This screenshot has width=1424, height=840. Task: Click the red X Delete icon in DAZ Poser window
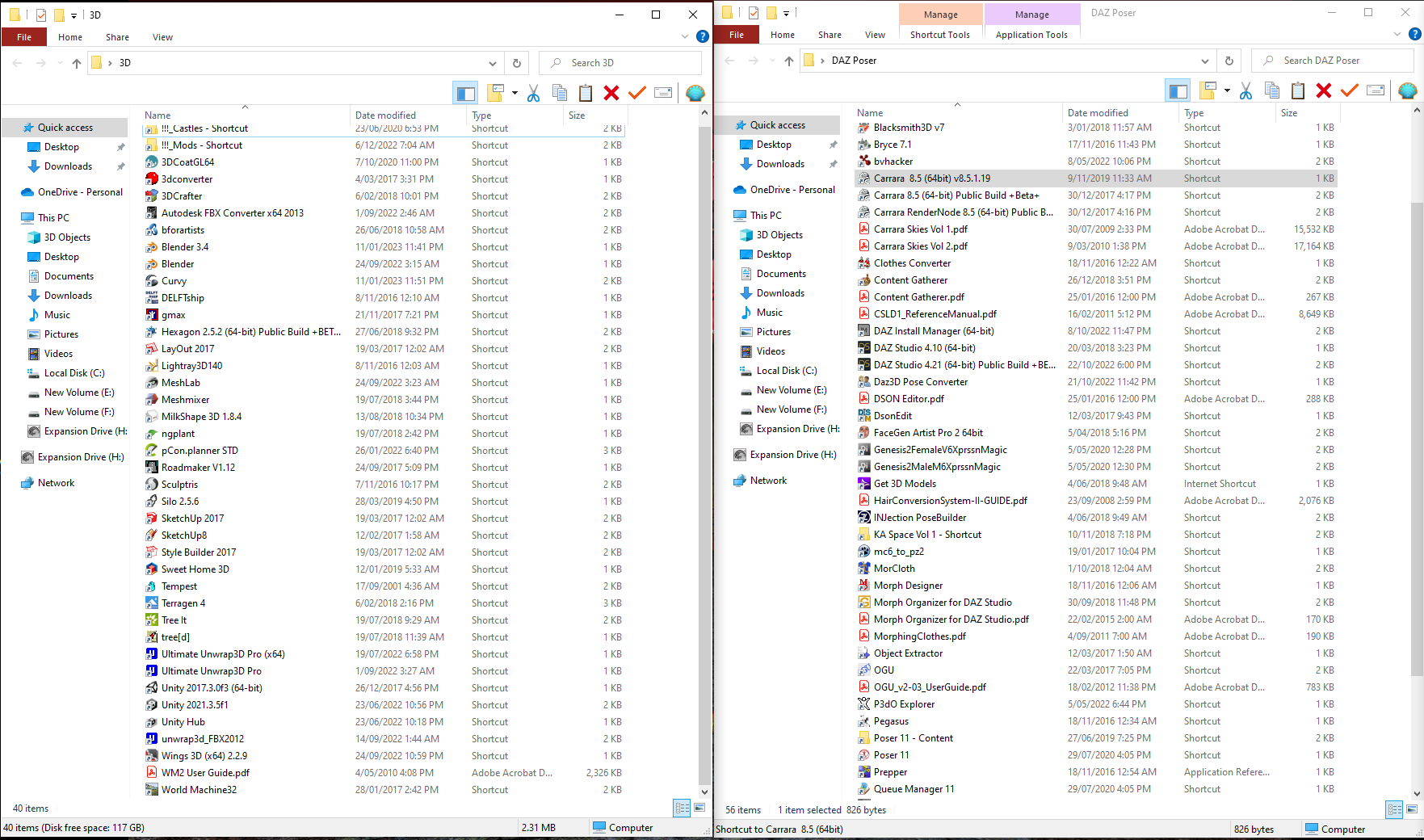point(1324,90)
